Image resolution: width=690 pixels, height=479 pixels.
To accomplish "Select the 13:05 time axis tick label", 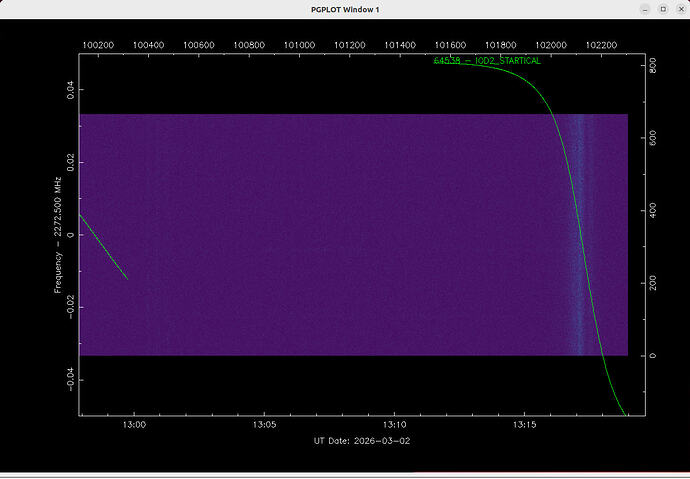I will 263,425.
